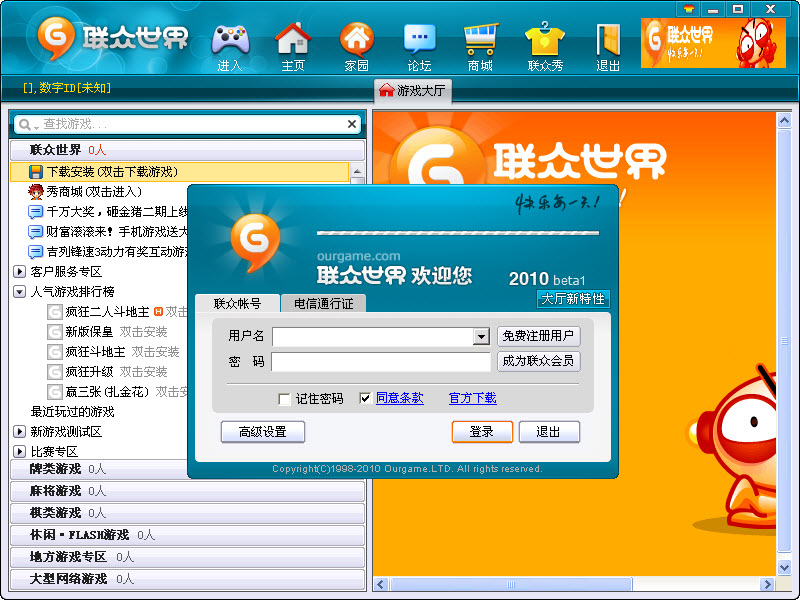Click the game icon beside 疯狂二人斗地主
Screen dimensions: 800x600
55,312
